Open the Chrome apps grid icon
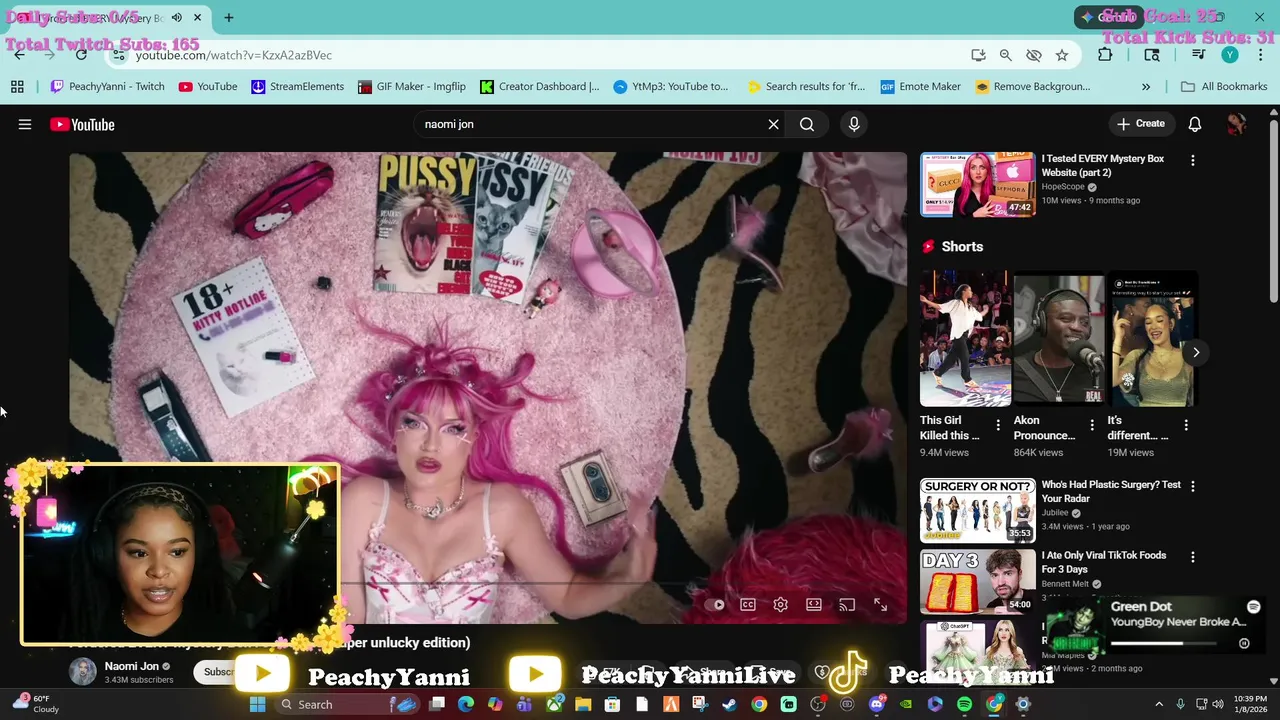1280x720 pixels. (x=17, y=86)
